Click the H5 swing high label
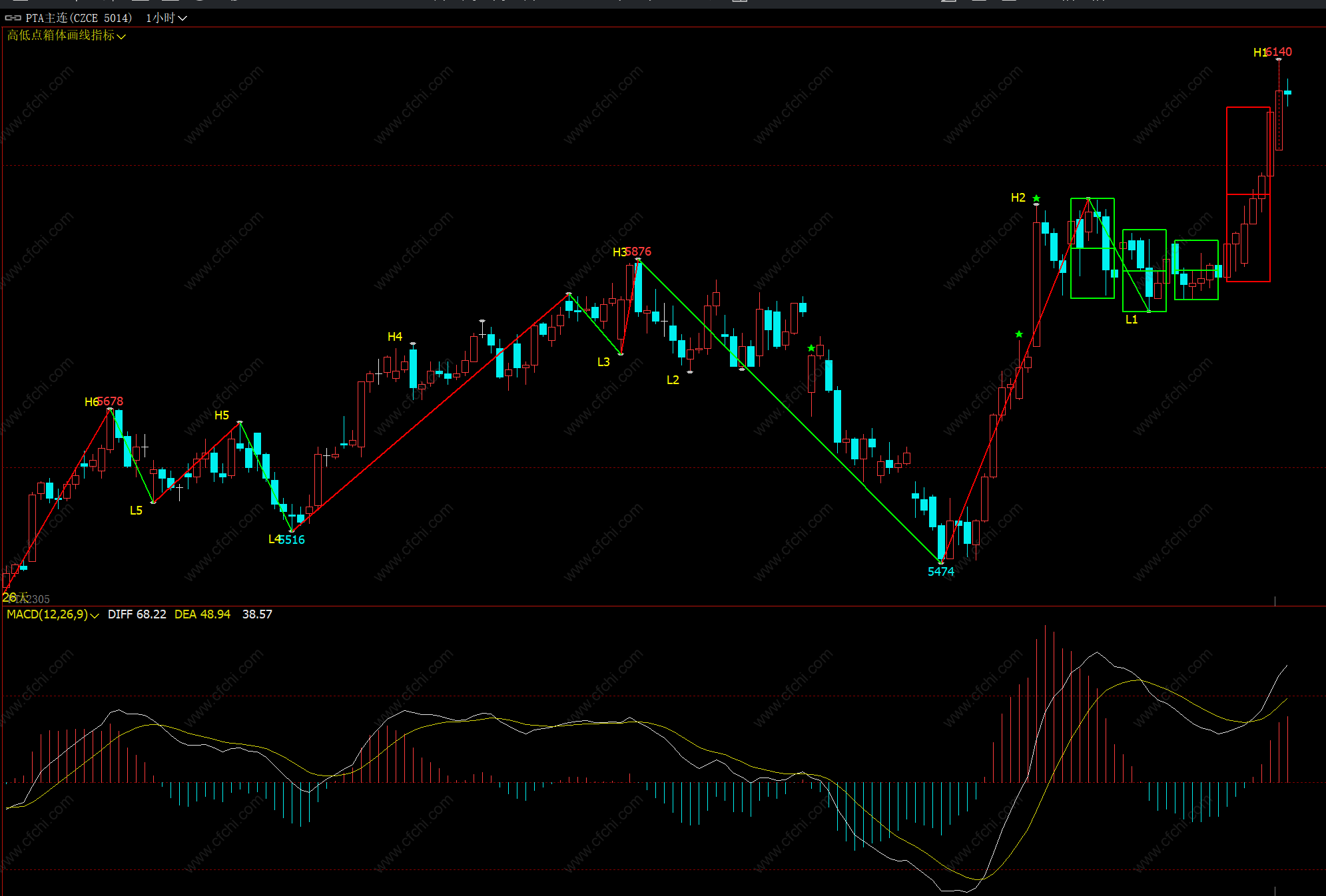This screenshot has width=1326, height=896. [222, 415]
